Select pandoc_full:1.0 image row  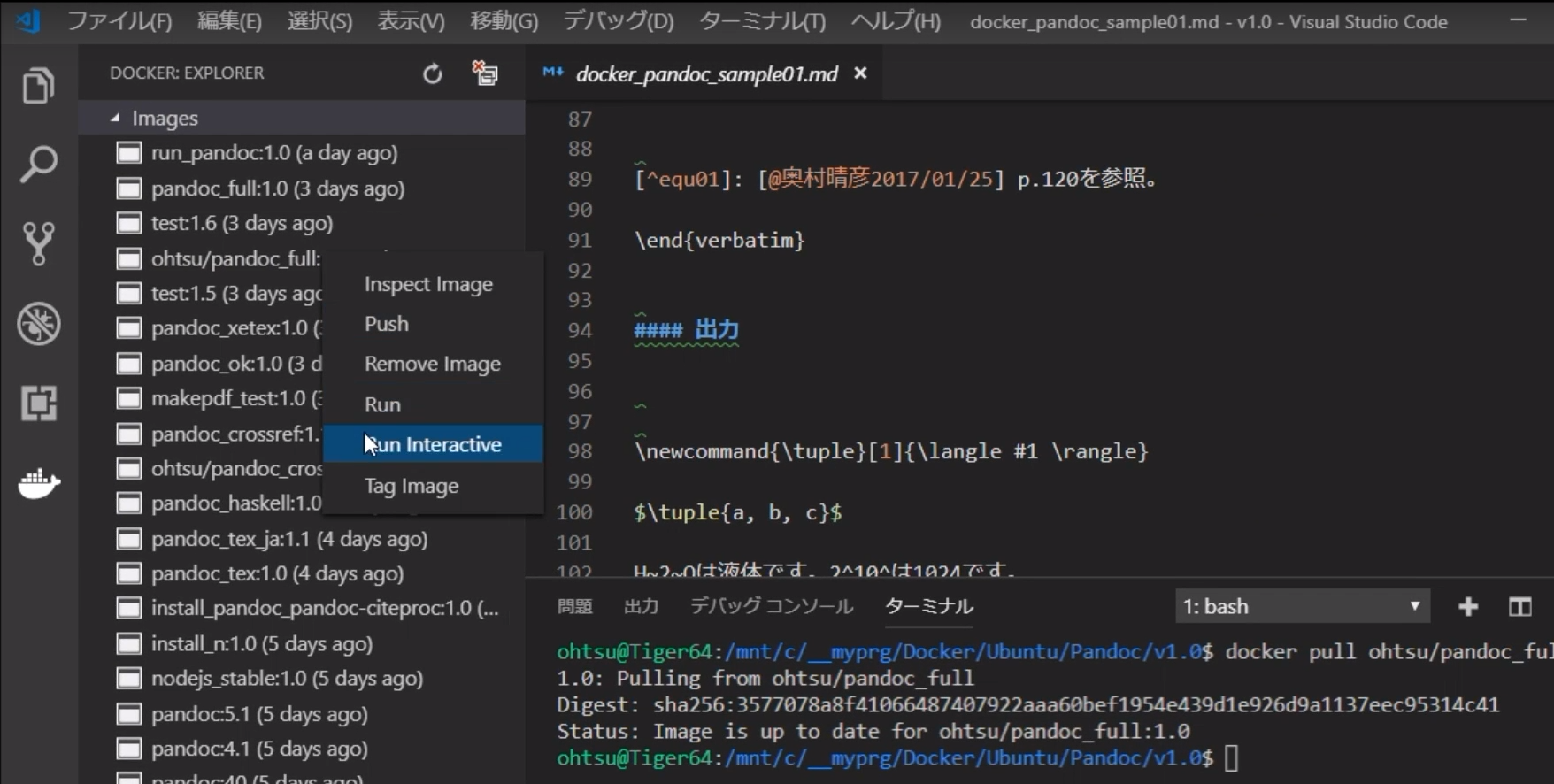(302, 188)
